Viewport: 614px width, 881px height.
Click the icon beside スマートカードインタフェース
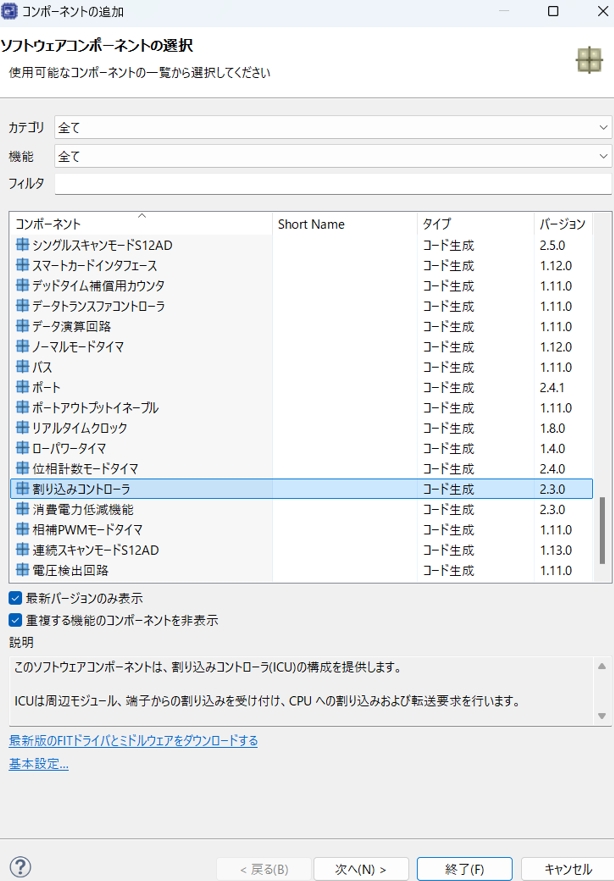click(x=23, y=266)
